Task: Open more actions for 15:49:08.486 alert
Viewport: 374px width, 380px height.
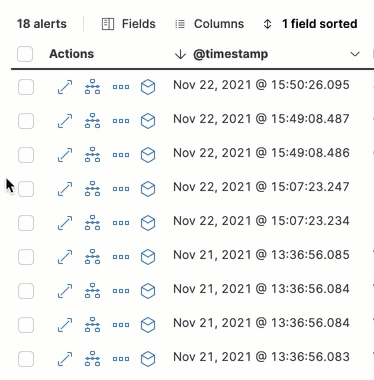Action: (x=121, y=155)
